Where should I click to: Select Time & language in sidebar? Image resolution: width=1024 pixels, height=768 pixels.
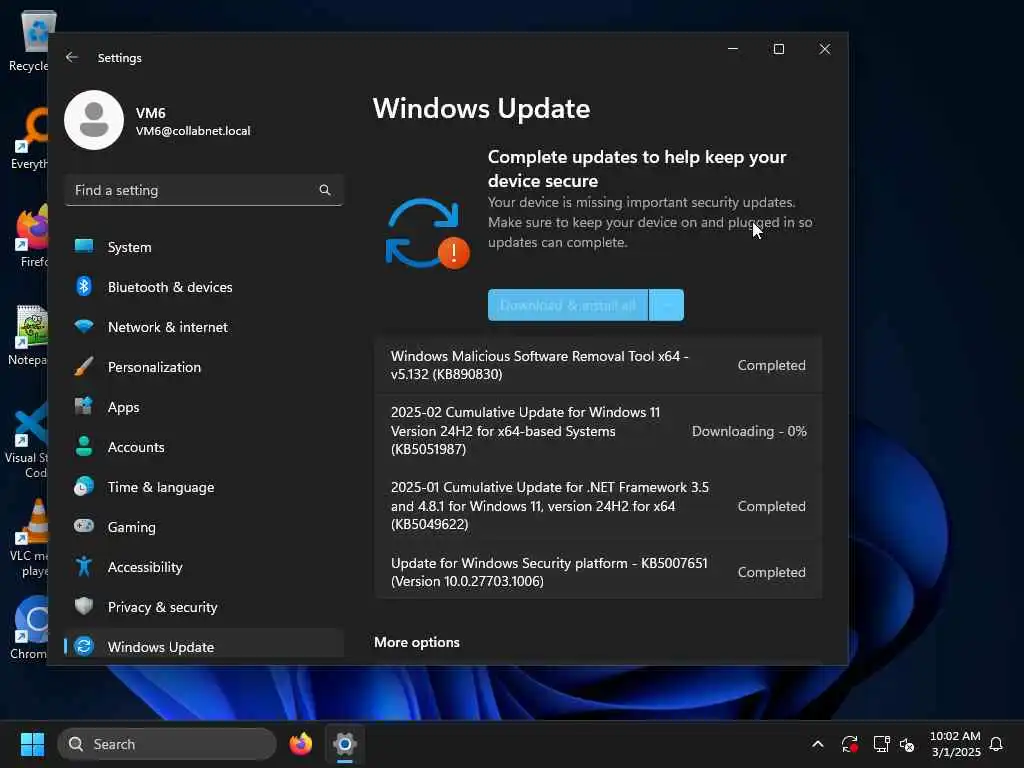point(204,487)
